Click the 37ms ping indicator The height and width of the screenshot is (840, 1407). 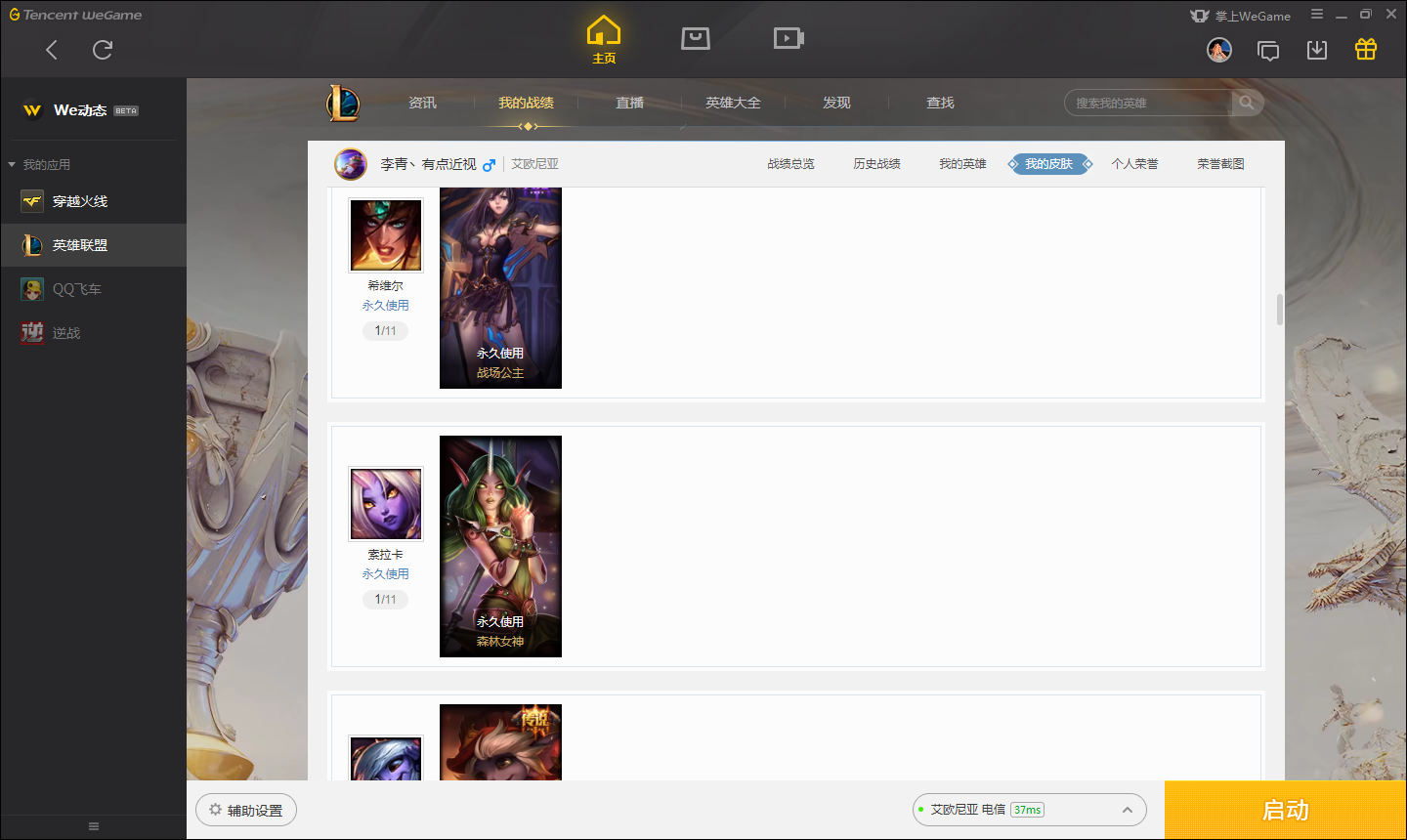tap(1027, 810)
